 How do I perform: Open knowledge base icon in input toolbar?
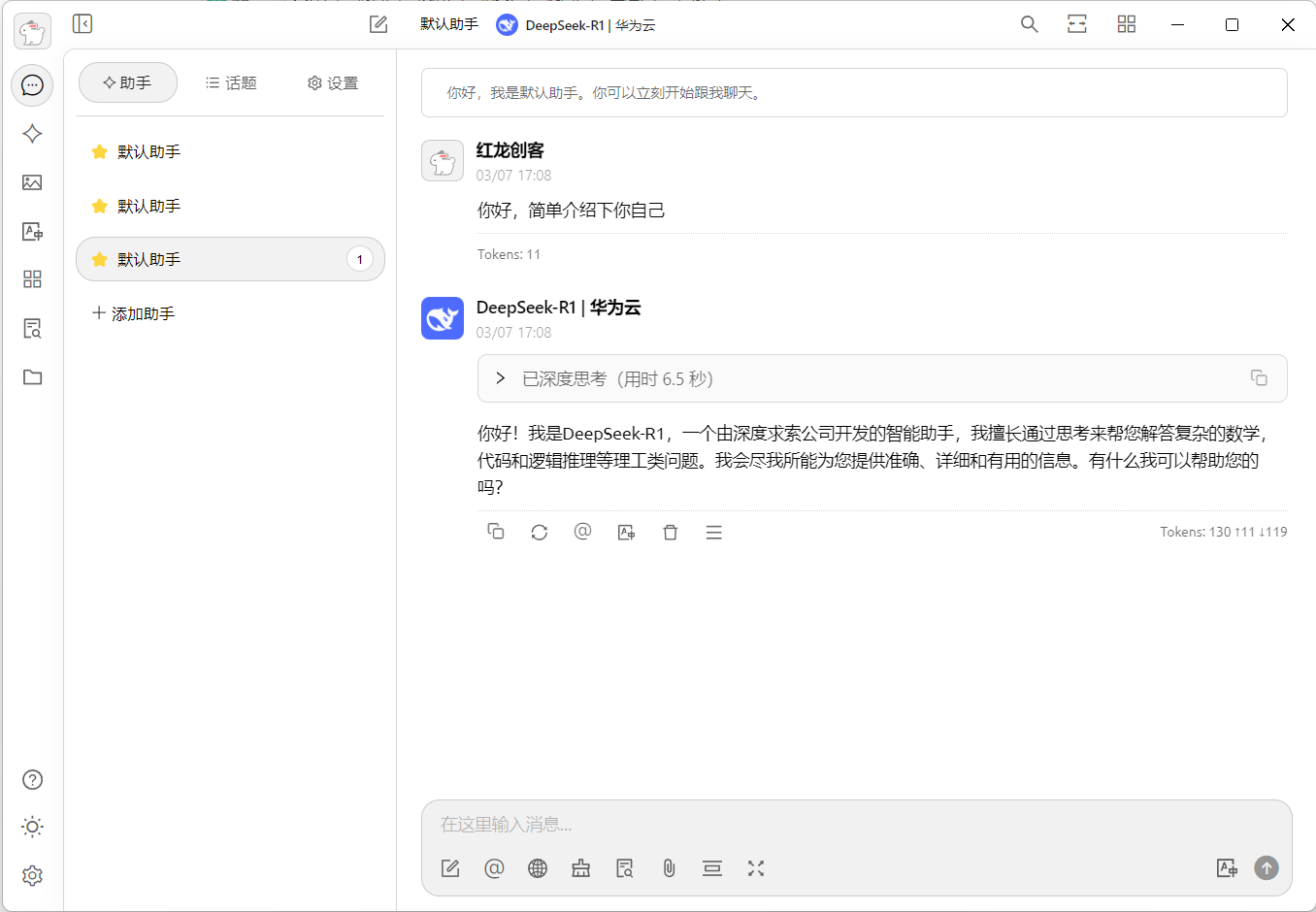(x=625, y=868)
